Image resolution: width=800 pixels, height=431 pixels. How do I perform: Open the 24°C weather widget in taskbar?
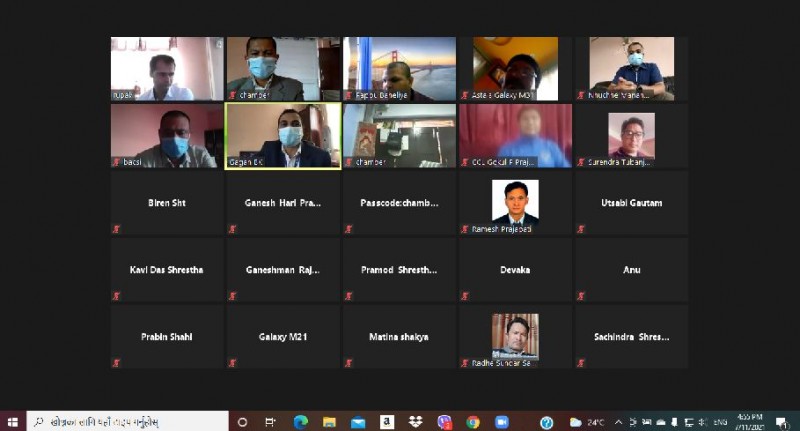(587, 422)
